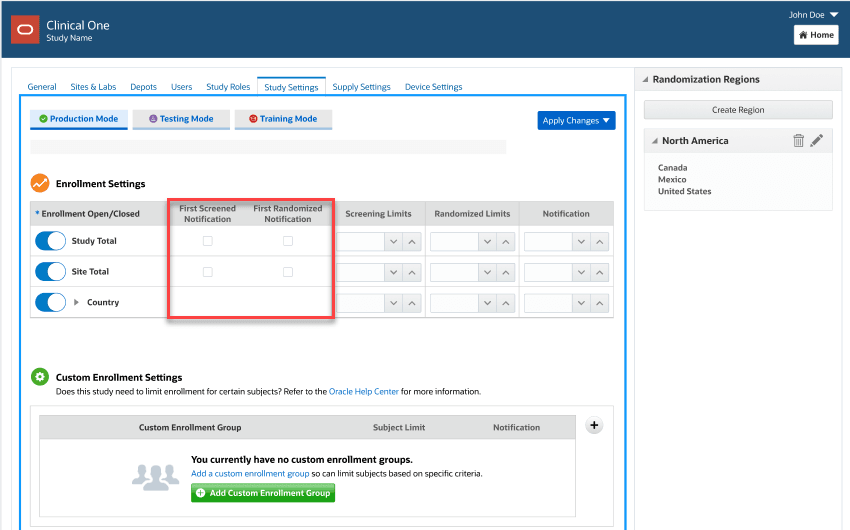Image resolution: width=850 pixels, height=530 pixels.
Task: Click Study Total Screening Limits input field
Action: [x=360, y=242]
